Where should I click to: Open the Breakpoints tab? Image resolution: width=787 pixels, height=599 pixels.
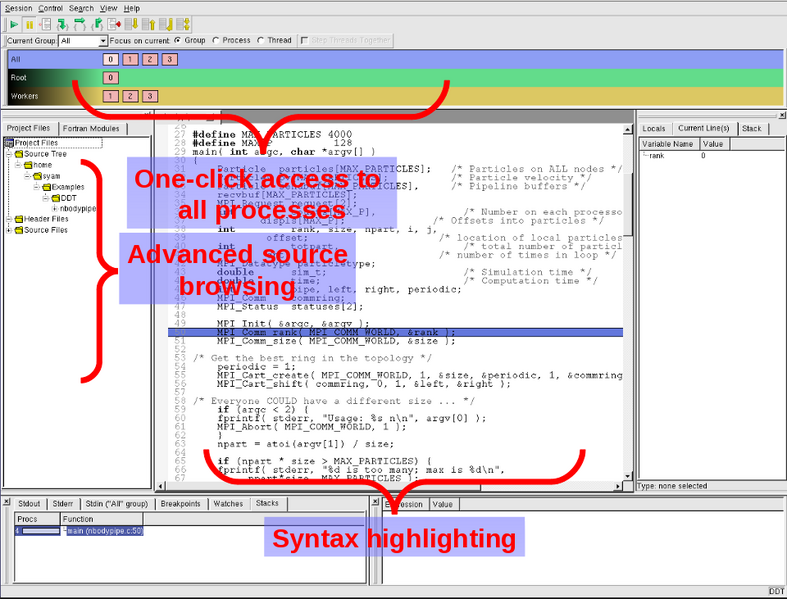coord(180,504)
